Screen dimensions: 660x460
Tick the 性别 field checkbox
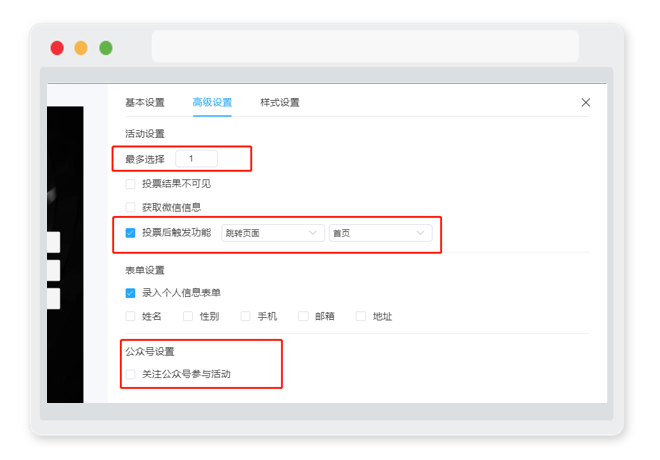(188, 316)
